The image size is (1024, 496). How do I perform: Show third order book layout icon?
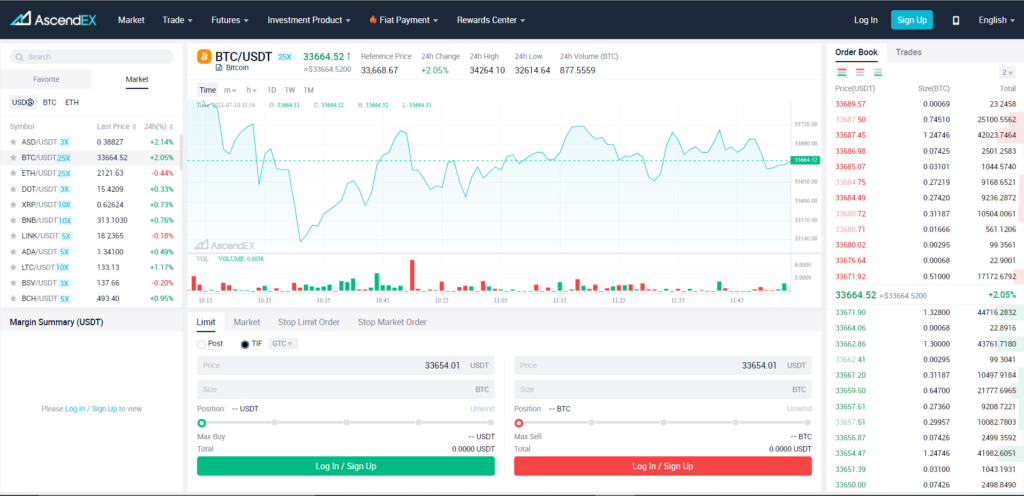pos(878,72)
